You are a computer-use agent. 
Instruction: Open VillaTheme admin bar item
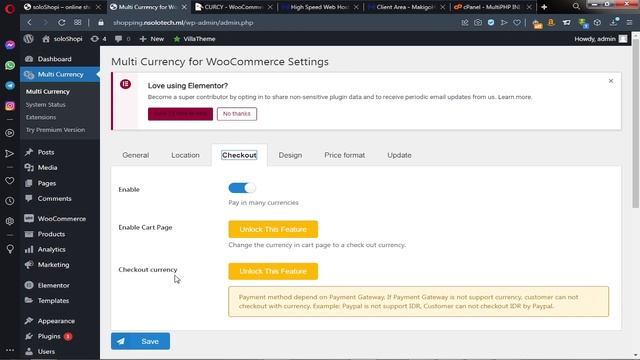coord(194,39)
